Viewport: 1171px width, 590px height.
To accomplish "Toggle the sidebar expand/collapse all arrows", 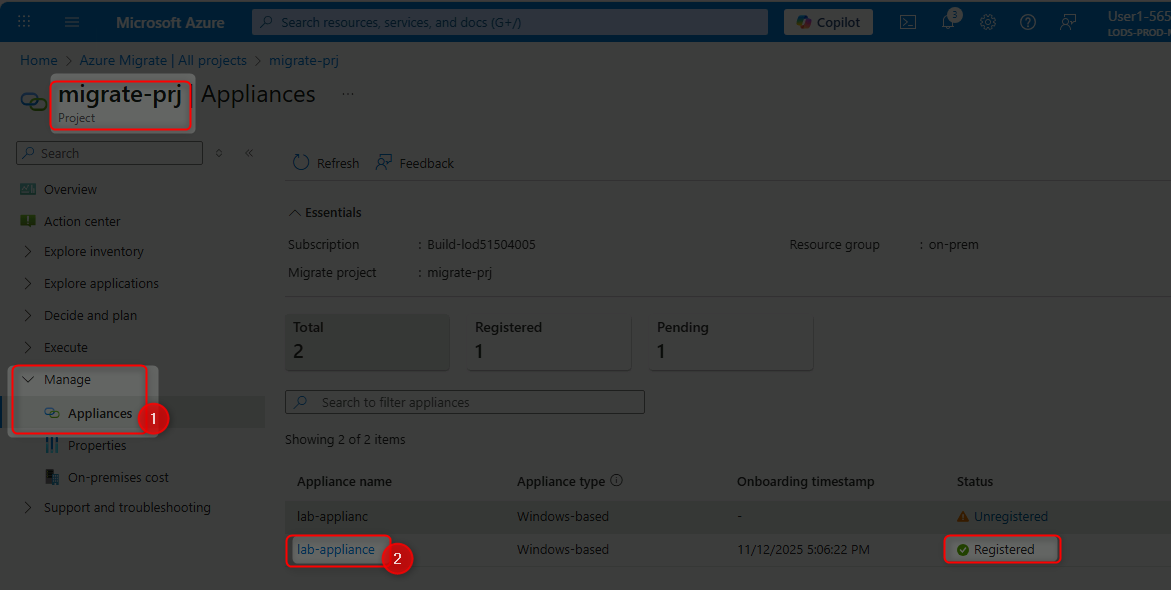I will pyautogui.click(x=219, y=153).
